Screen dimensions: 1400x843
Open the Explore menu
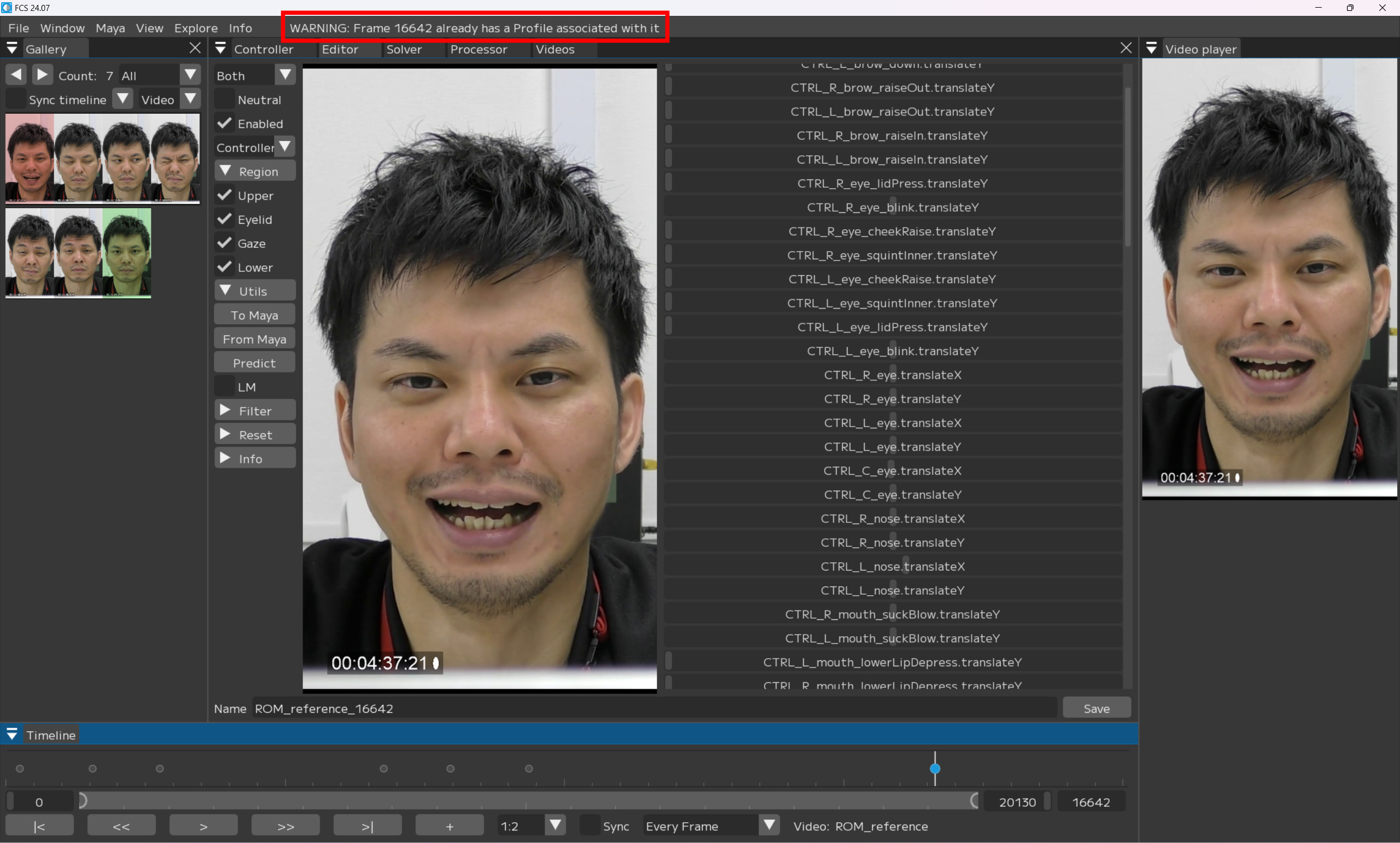pyautogui.click(x=196, y=28)
